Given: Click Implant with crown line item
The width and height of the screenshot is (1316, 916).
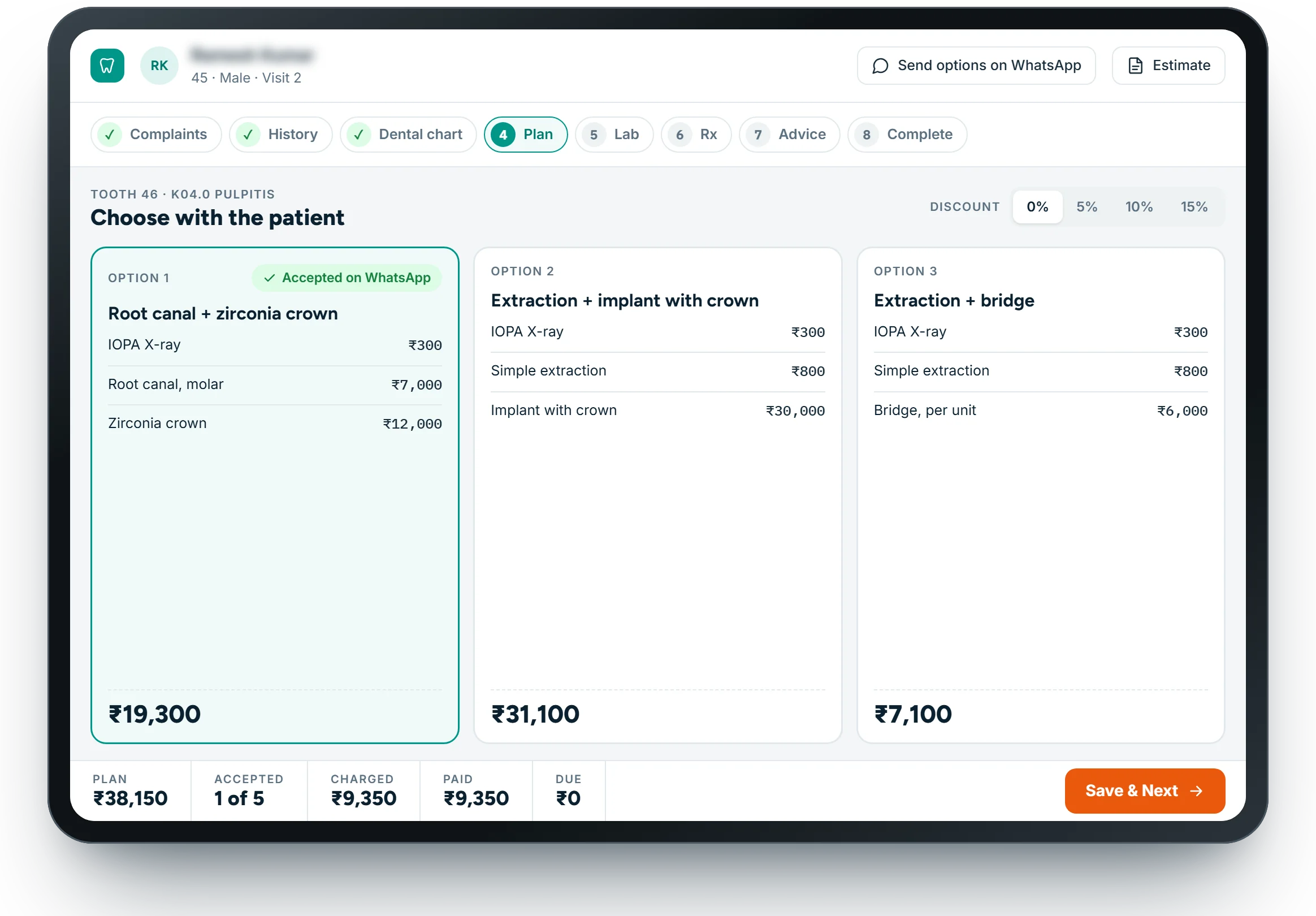Looking at the screenshot, I should 657,411.
